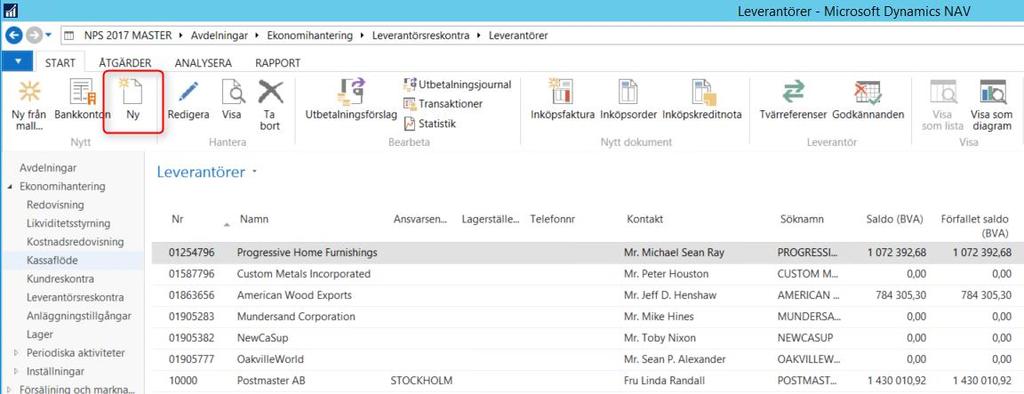Viewport: 1024px width, 394px height.
Task: Open the blue application menu dropdown
Action: (18, 61)
